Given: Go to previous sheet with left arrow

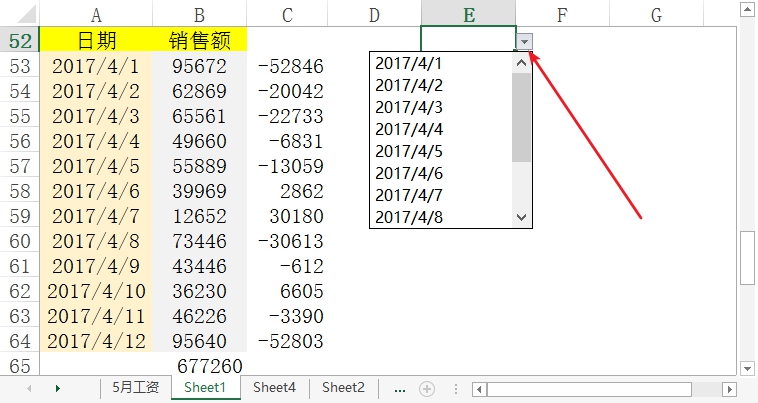Looking at the screenshot, I should click(29, 389).
